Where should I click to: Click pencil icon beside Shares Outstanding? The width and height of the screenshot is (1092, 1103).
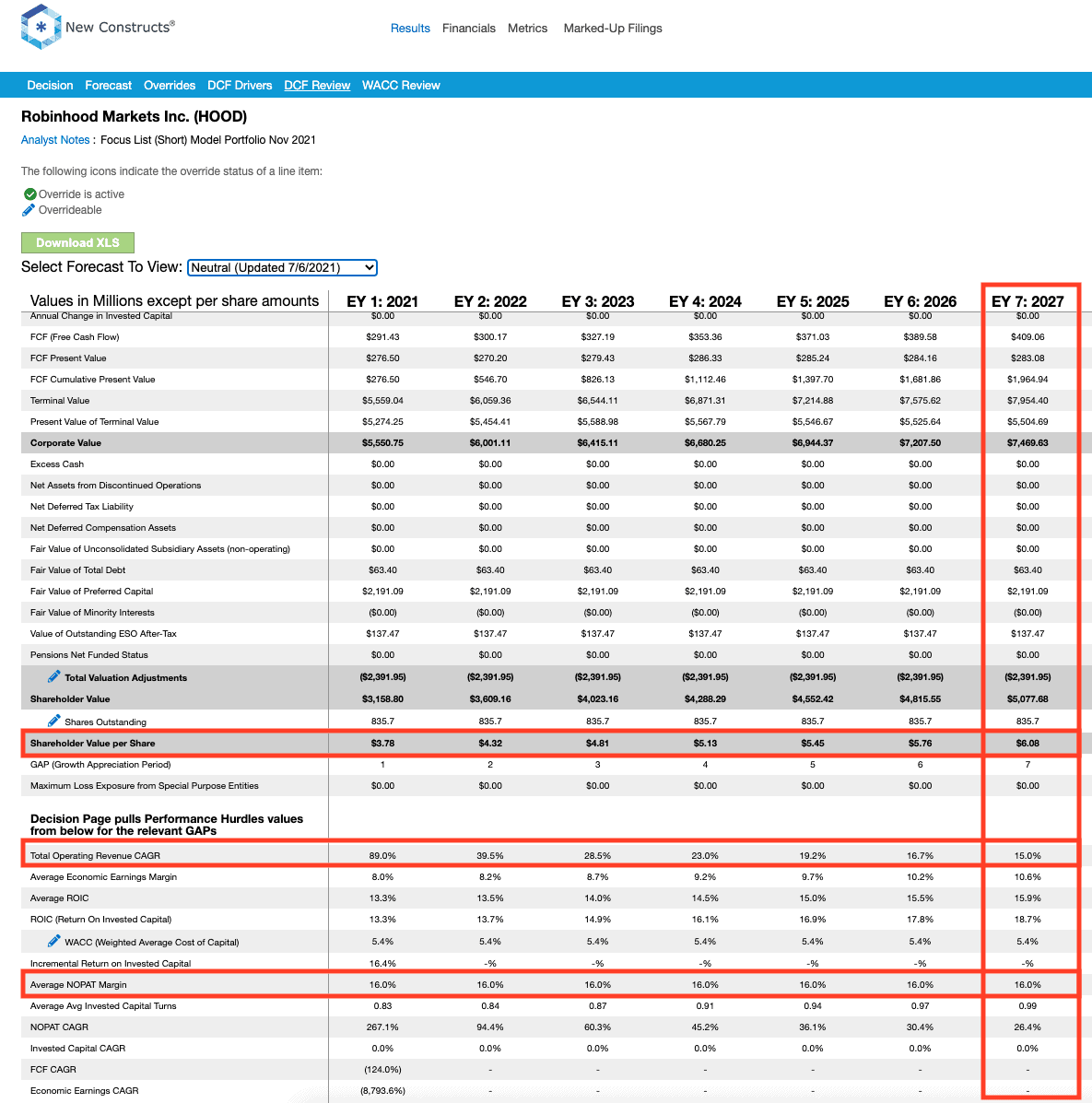point(54,721)
